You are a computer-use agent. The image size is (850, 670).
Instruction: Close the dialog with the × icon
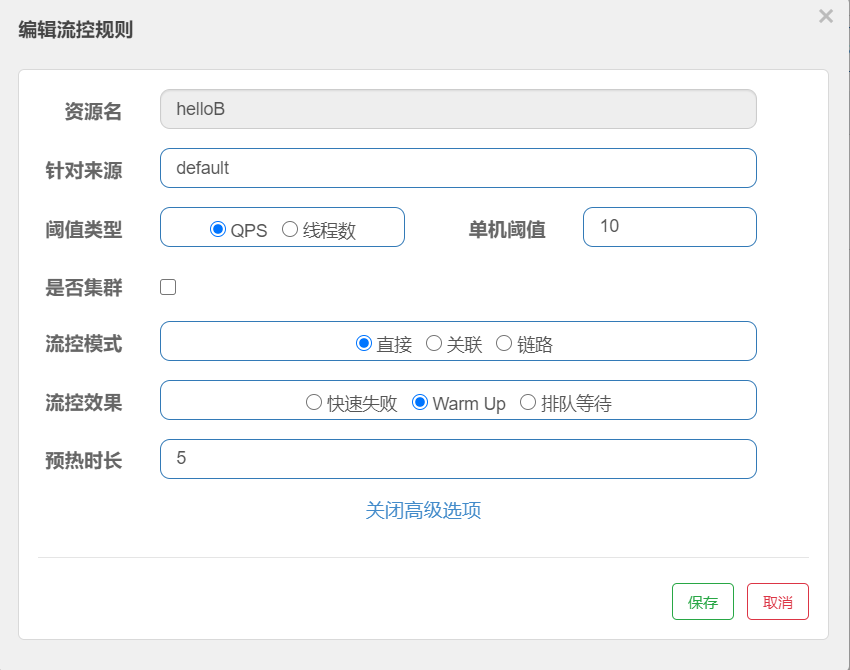(824, 16)
